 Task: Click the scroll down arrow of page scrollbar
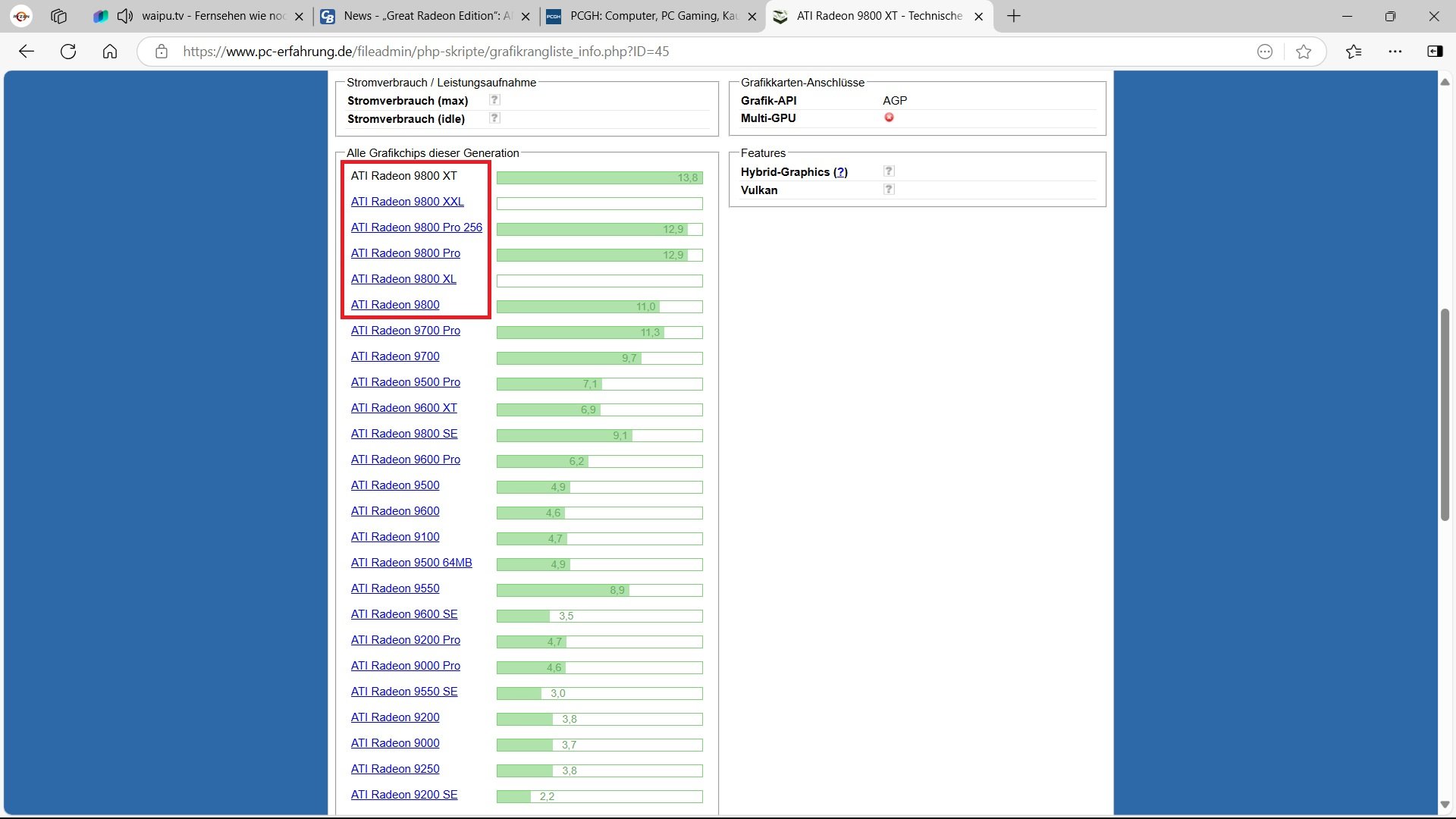click(x=1445, y=805)
